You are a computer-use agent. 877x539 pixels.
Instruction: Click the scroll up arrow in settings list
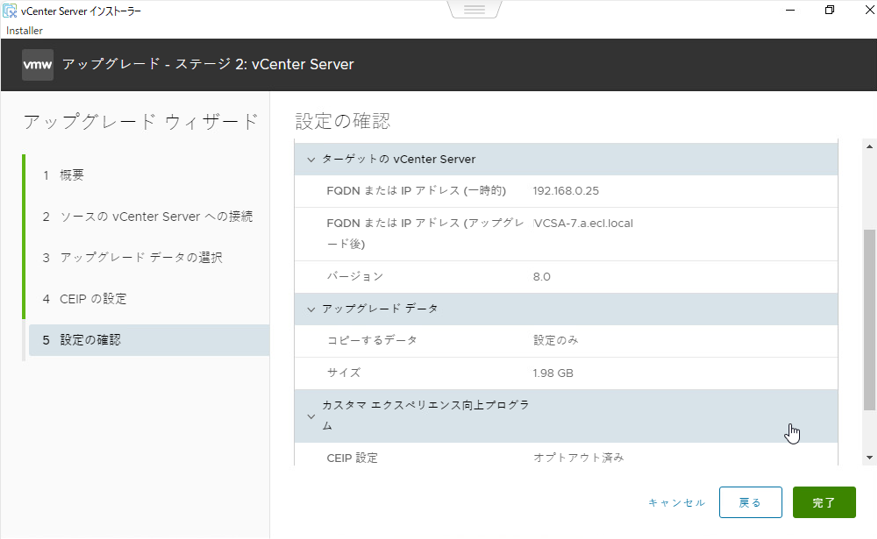coord(869,147)
